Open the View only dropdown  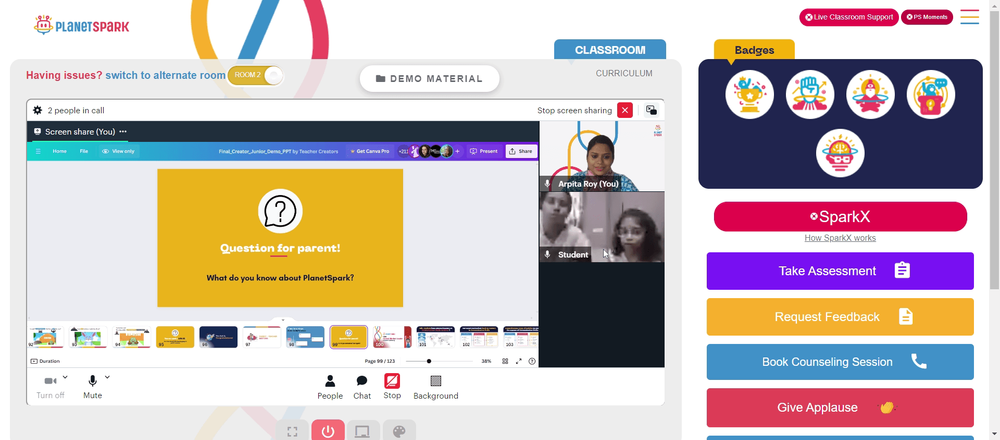(118, 151)
